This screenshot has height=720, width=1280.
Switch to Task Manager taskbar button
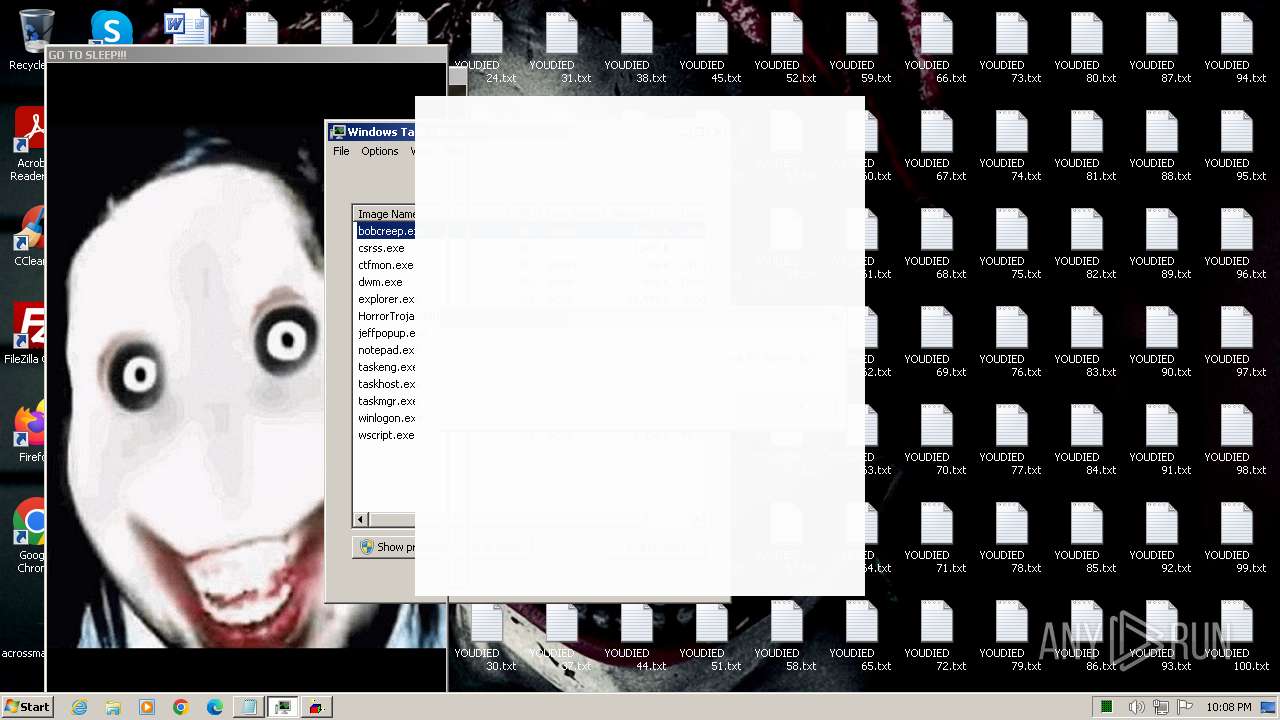pos(283,707)
